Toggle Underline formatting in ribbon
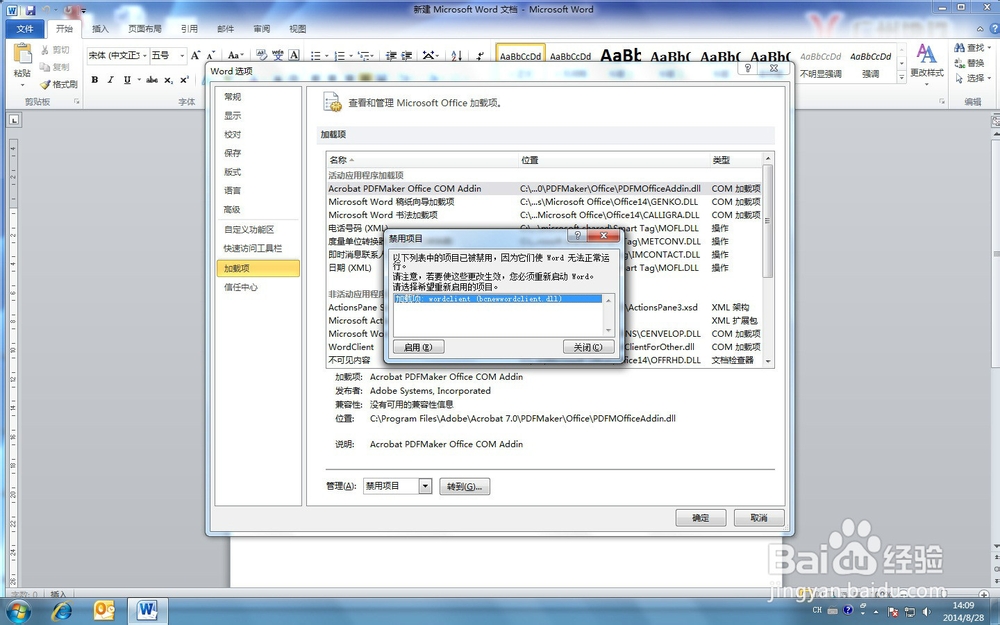The height and width of the screenshot is (625, 1000). click(127, 80)
